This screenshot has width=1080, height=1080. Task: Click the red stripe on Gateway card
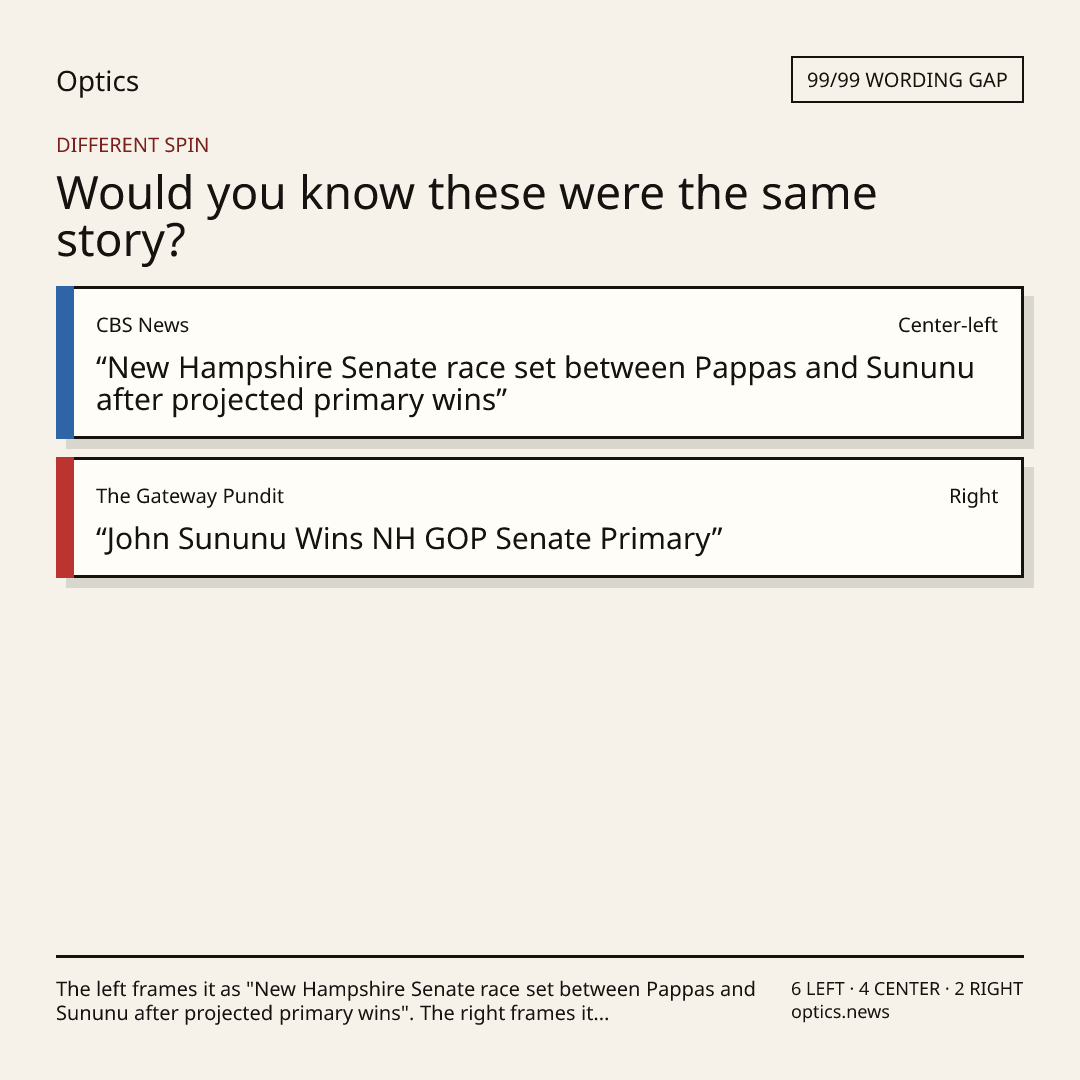65,517
